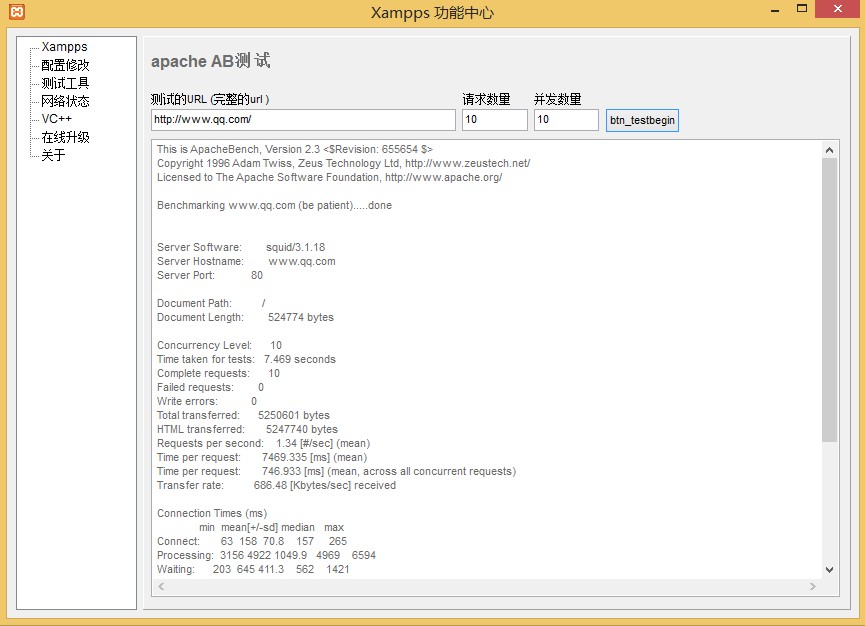865x626 pixels.
Task: Click the 请求数量 input box
Action: tap(495, 120)
